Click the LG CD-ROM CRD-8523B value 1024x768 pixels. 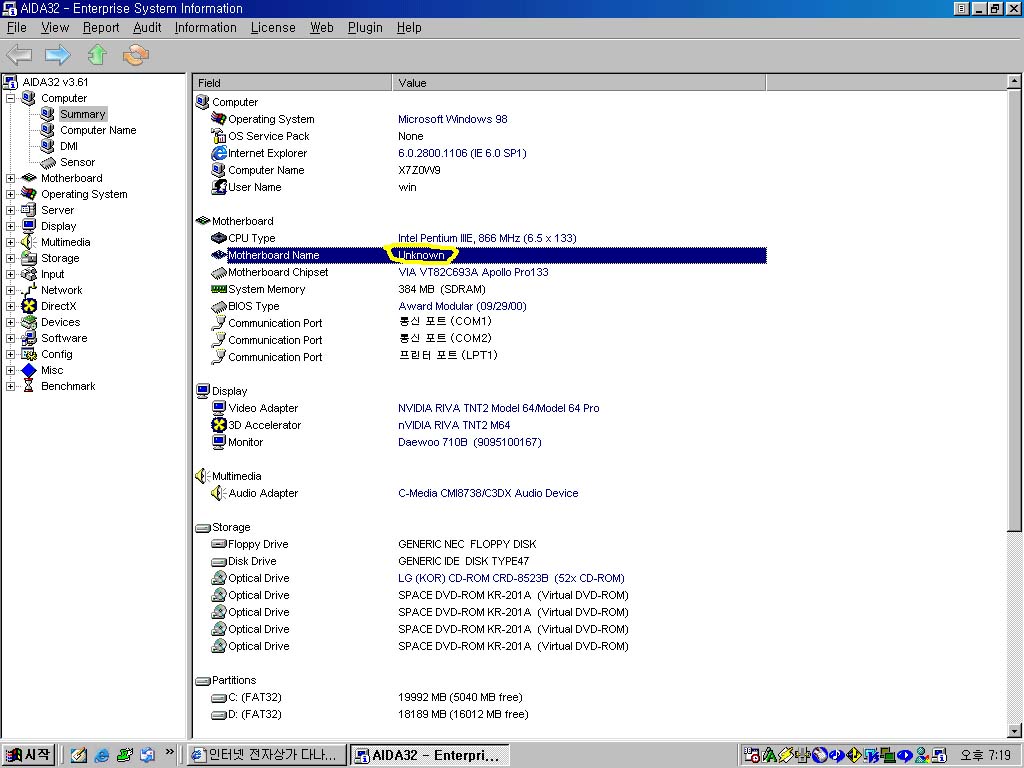coord(511,578)
